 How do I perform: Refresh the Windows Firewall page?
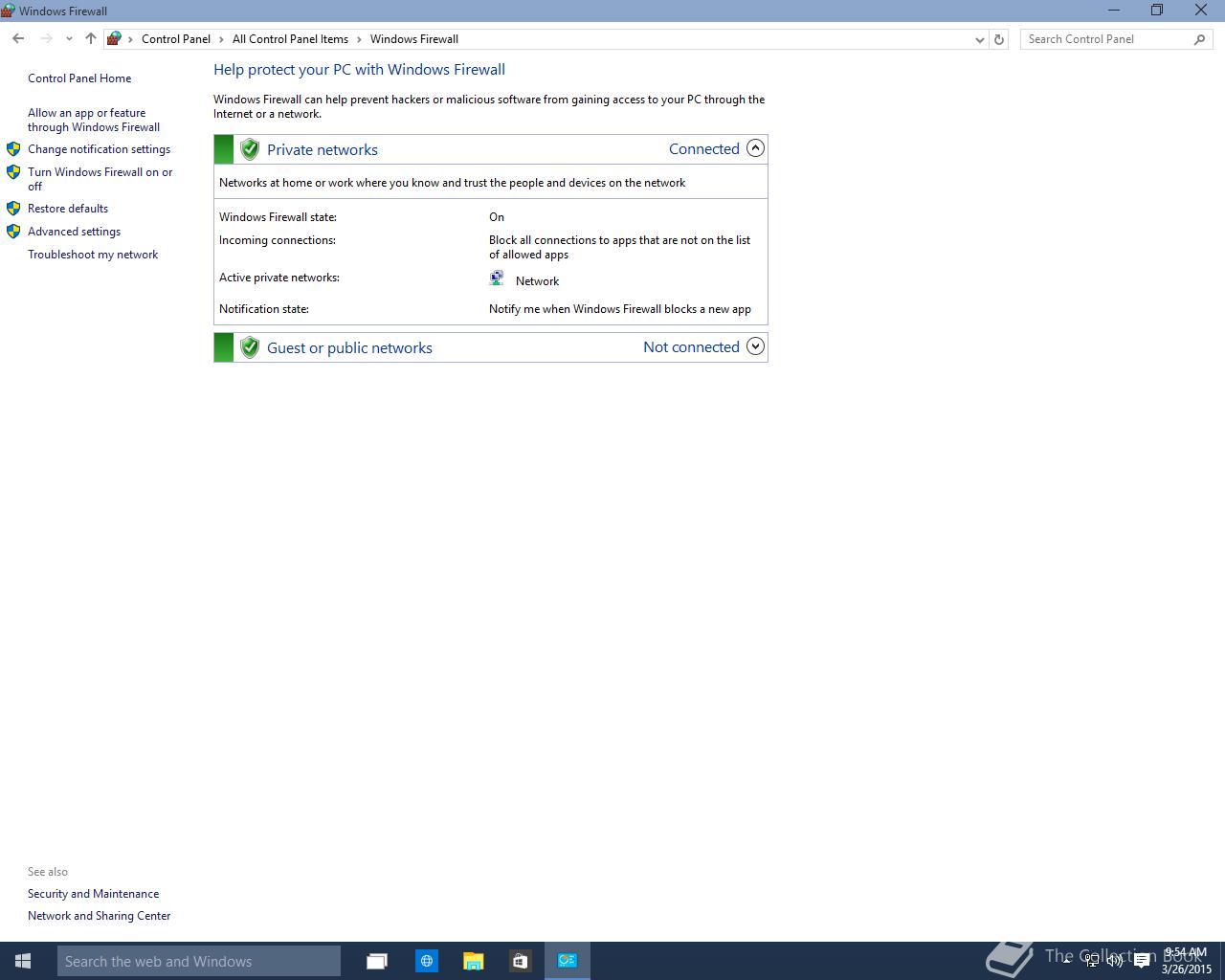[x=999, y=39]
